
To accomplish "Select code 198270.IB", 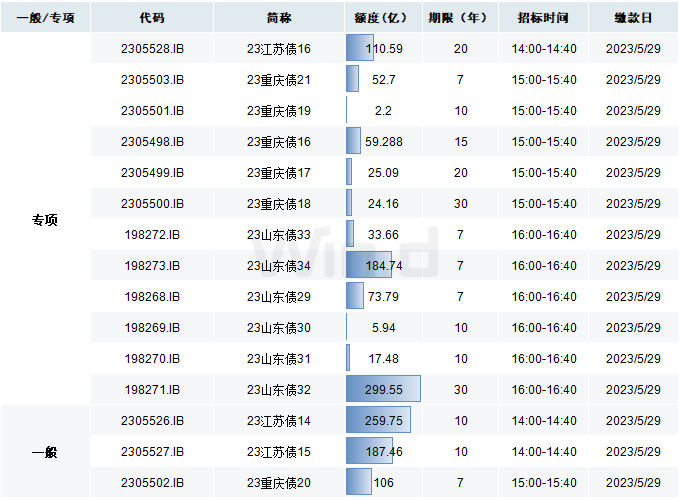I will point(152,359).
